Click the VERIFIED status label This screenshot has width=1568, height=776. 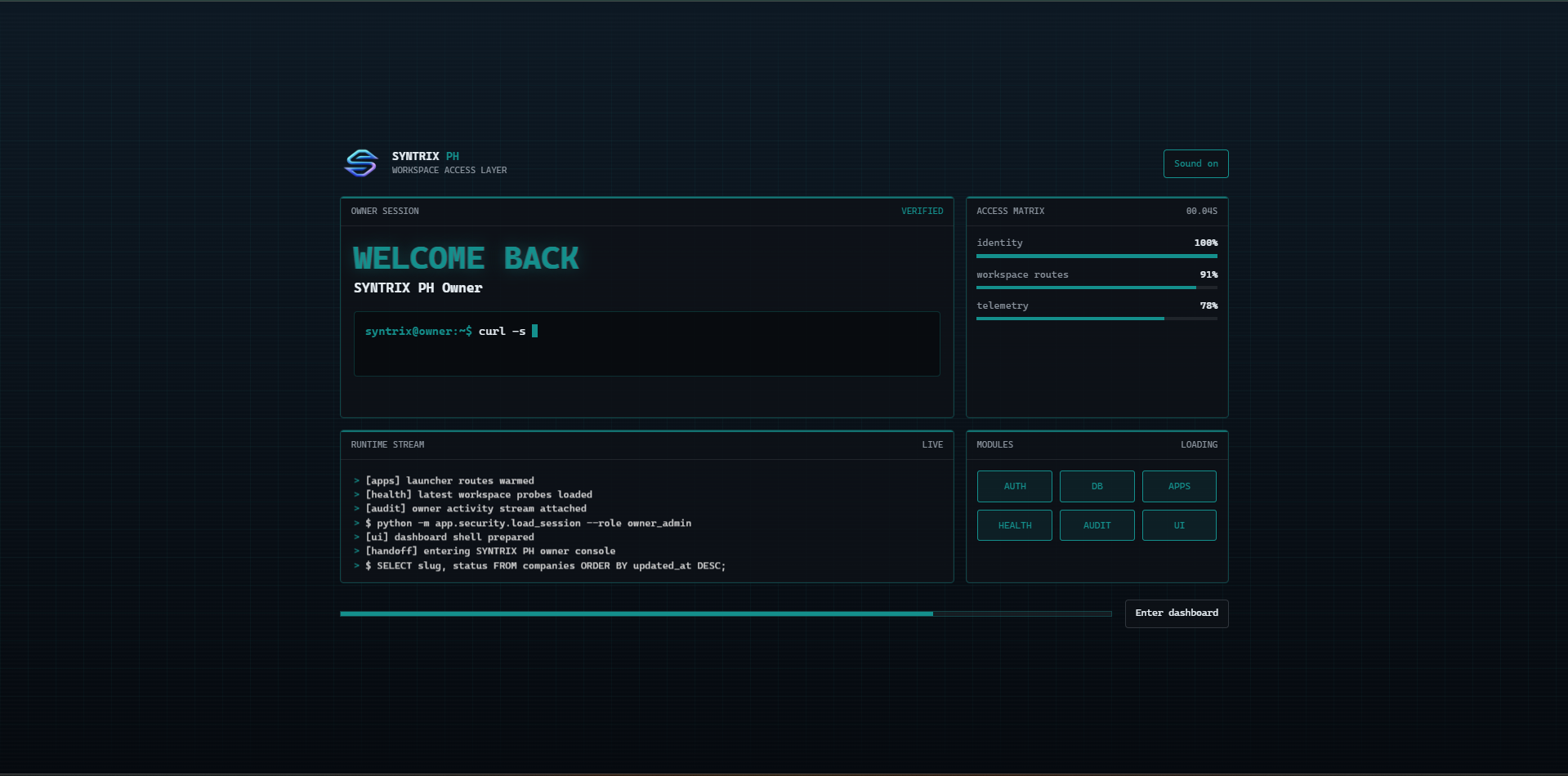click(x=922, y=211)
